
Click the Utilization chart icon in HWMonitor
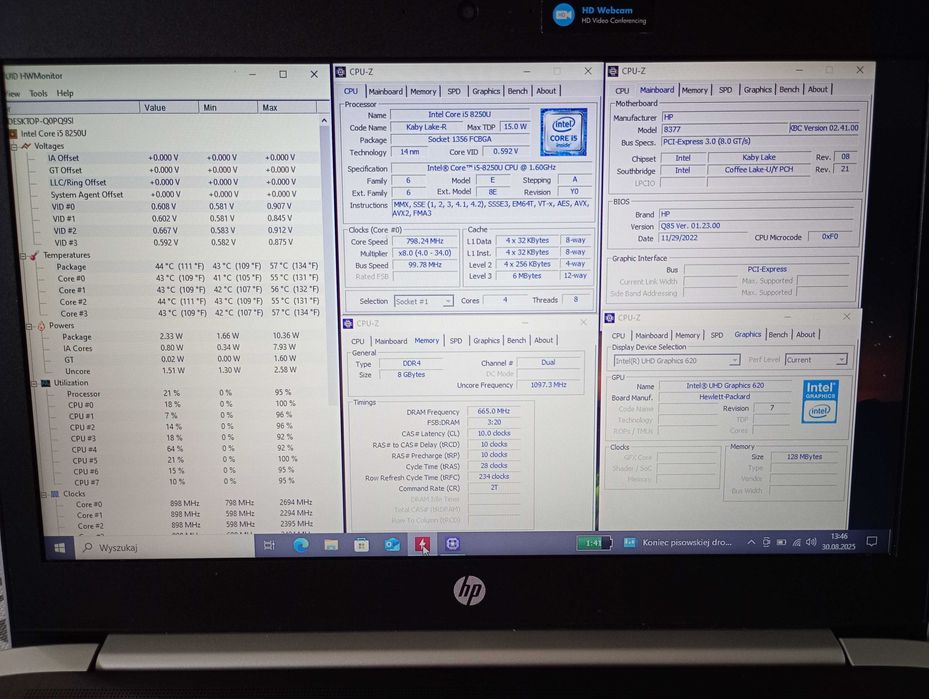tap(46, 383)
